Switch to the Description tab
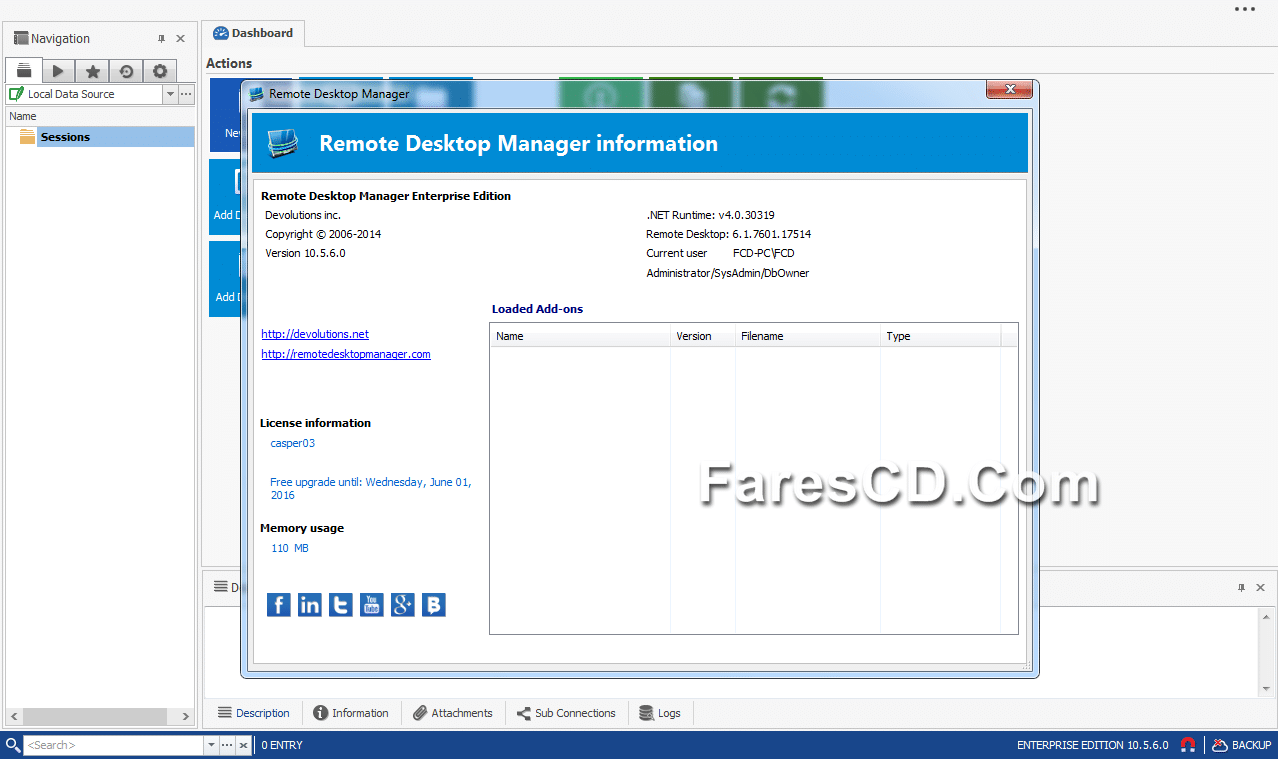 coord(254,713)
